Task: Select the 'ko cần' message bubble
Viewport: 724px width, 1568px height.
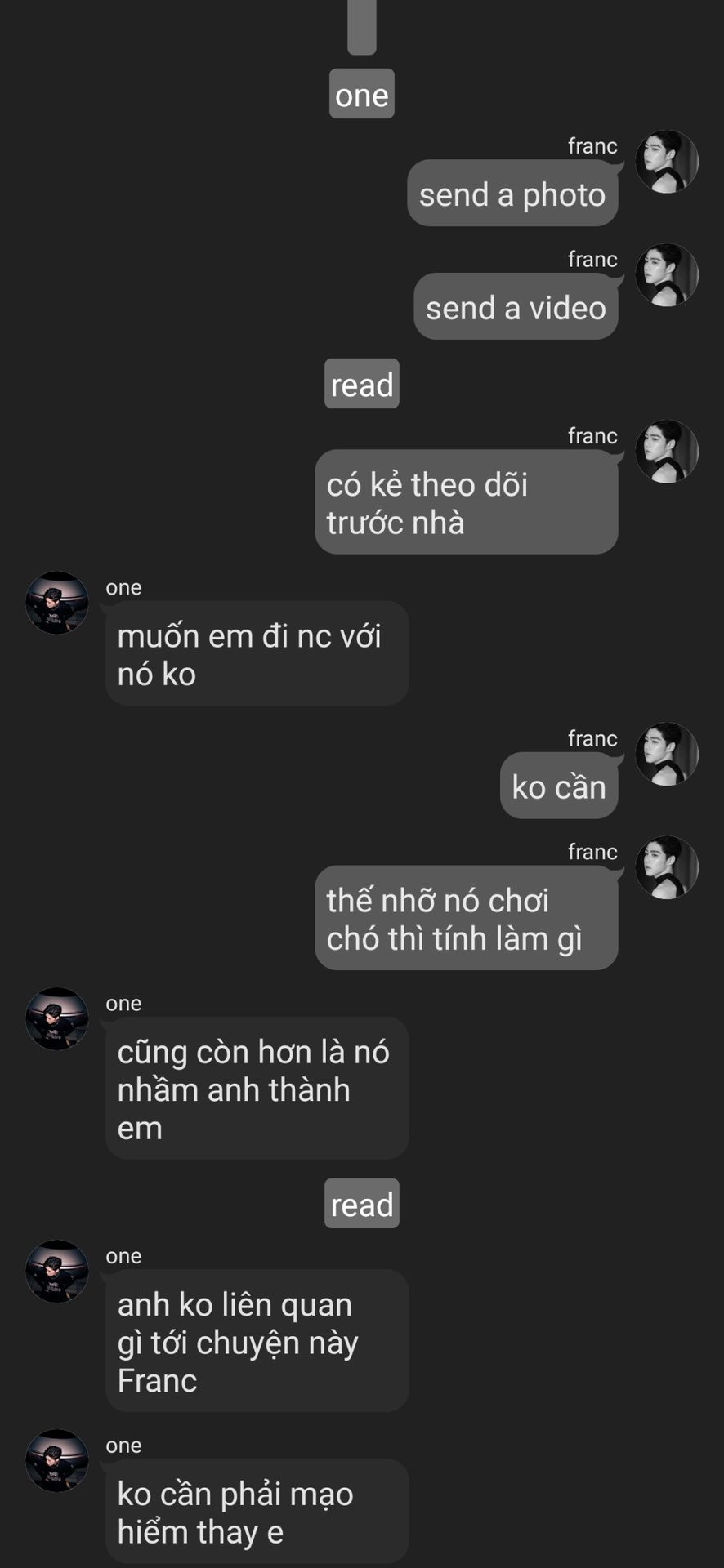Action: pos(559,786)
